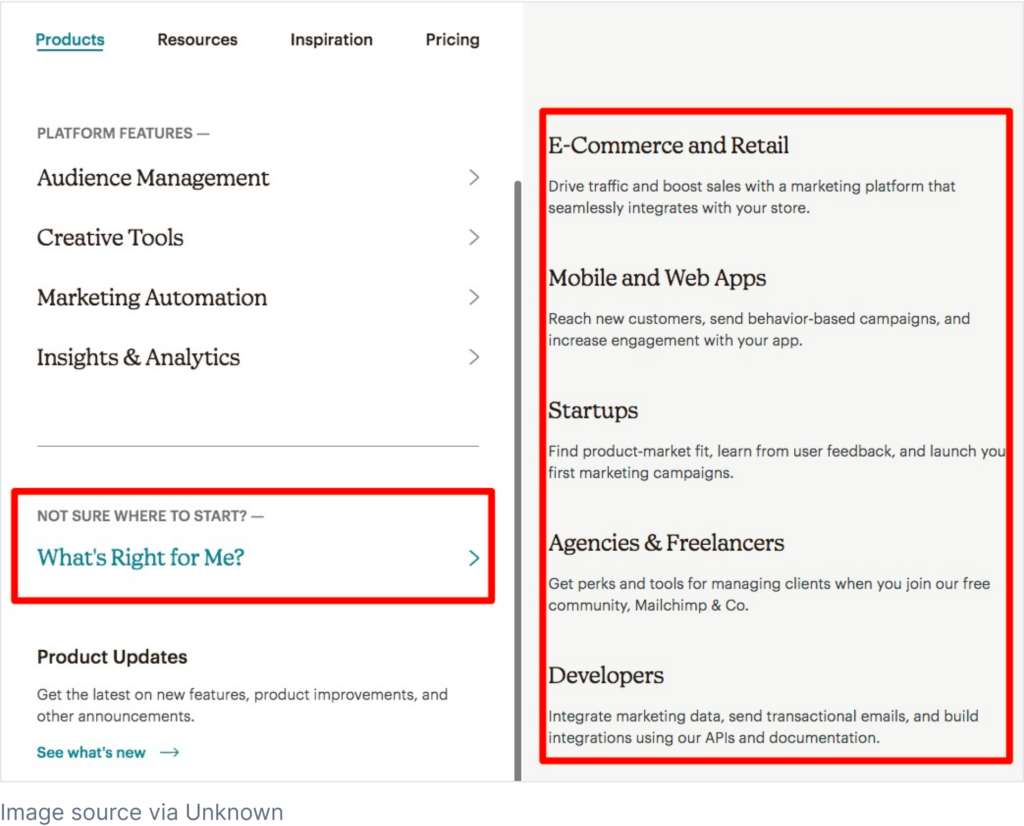Open the Resources menu tab

(x=197, y=40)
